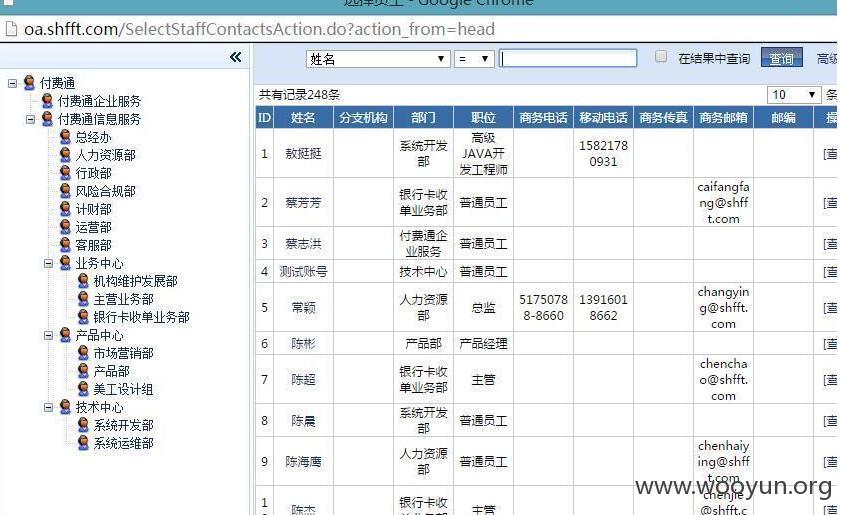
Task: Sort by the 部门 column header
Action: tap(423, 117)
